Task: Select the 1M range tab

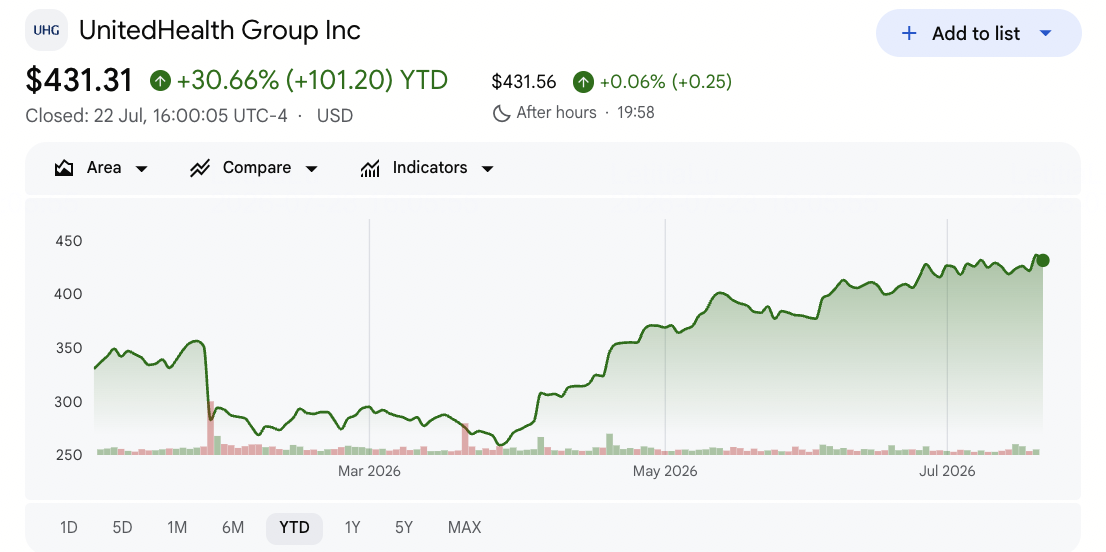Action: (177, 527)
